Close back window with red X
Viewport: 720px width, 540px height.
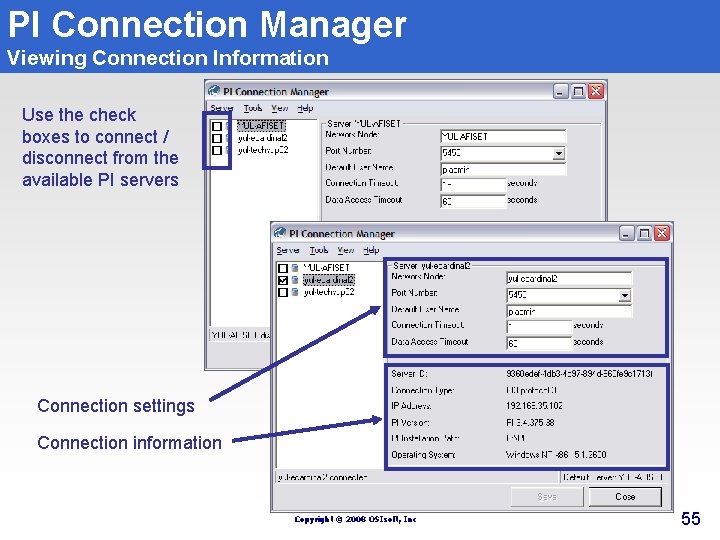click(x=596, y=91)
